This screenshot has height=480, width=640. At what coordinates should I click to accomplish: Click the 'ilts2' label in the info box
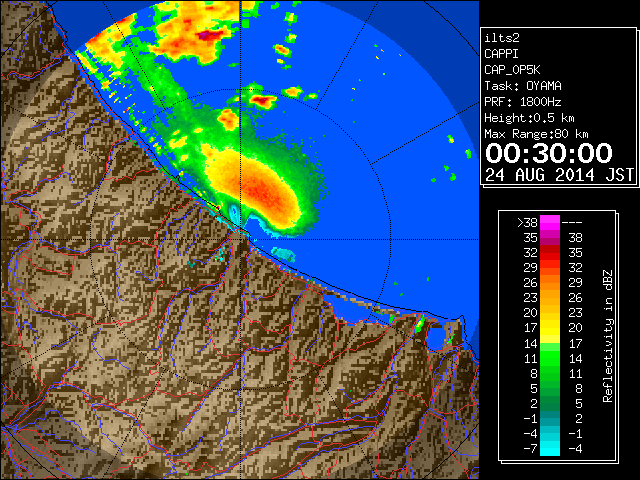(x=502, y=38)
